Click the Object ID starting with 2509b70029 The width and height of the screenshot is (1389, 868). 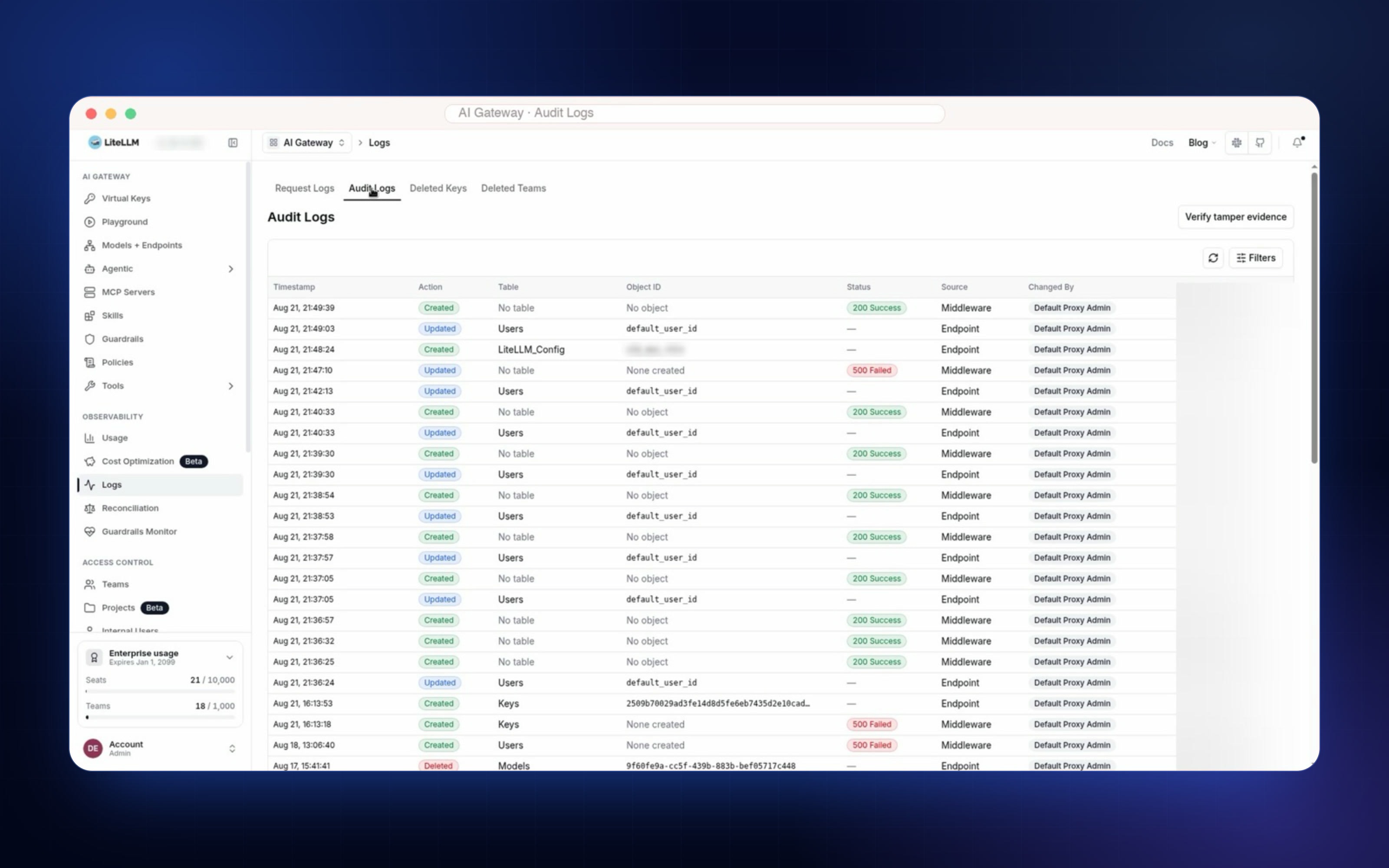tap(718, 704)
